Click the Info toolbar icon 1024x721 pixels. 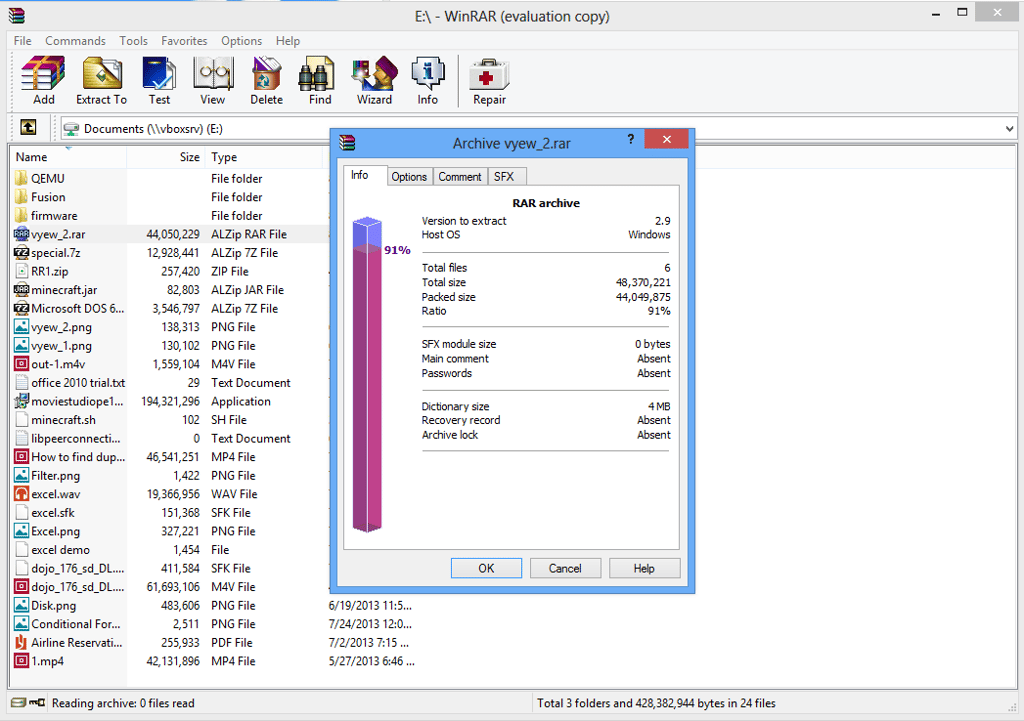(x=428, y=80)
